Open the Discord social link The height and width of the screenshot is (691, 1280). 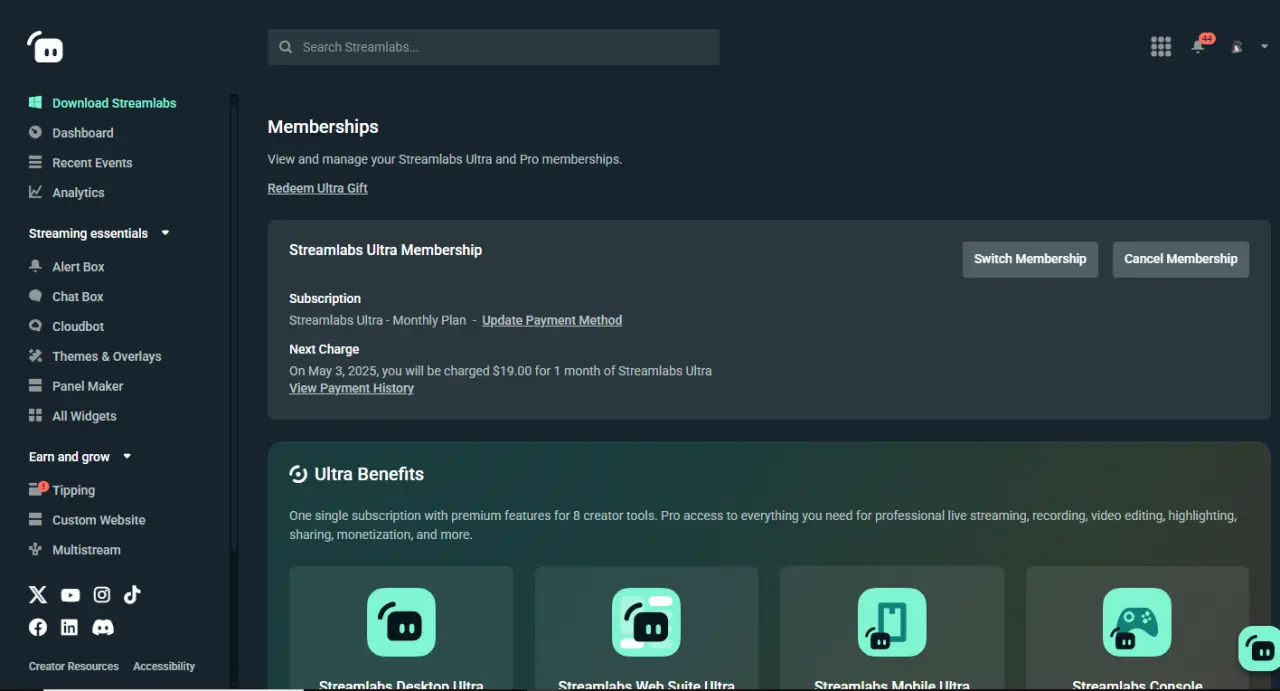click(x=103, y=627)
